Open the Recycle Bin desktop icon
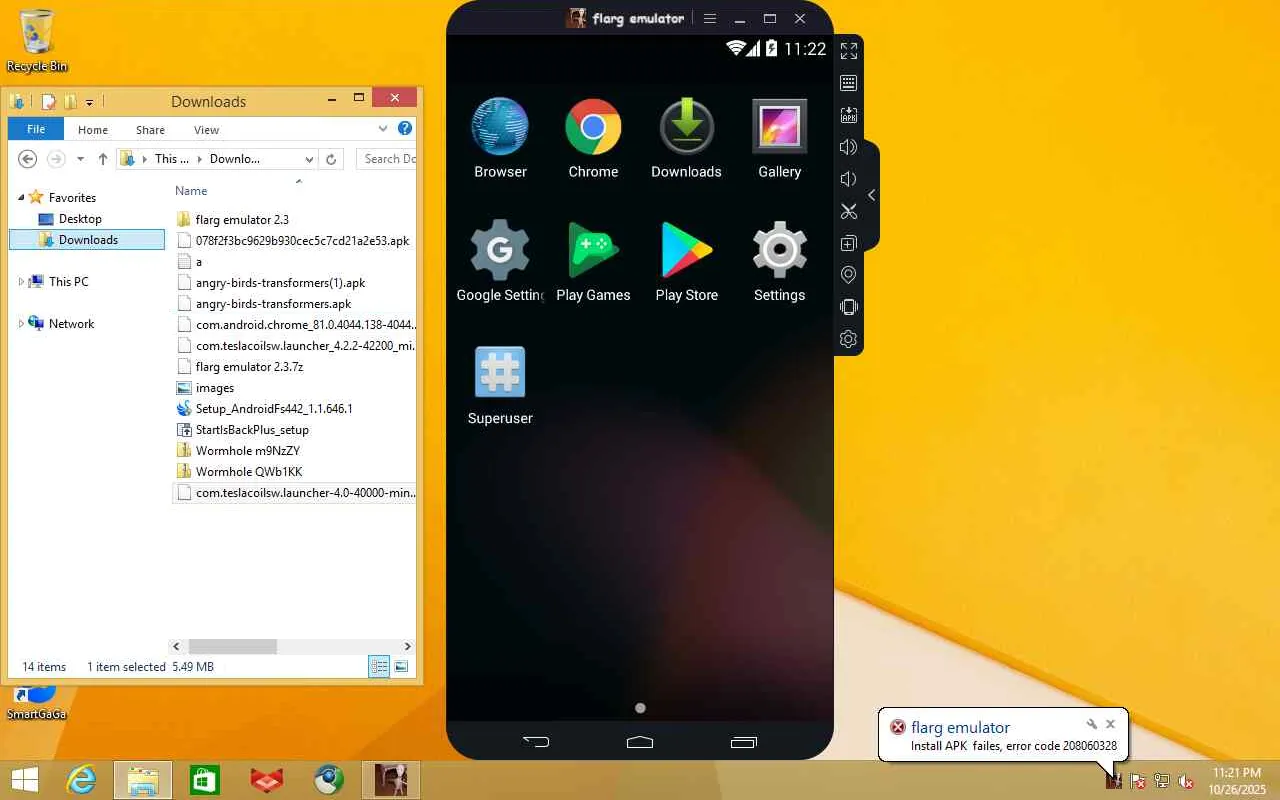Image resolution: width=1280 pixels, height=800 pixels. click(37, 42)
